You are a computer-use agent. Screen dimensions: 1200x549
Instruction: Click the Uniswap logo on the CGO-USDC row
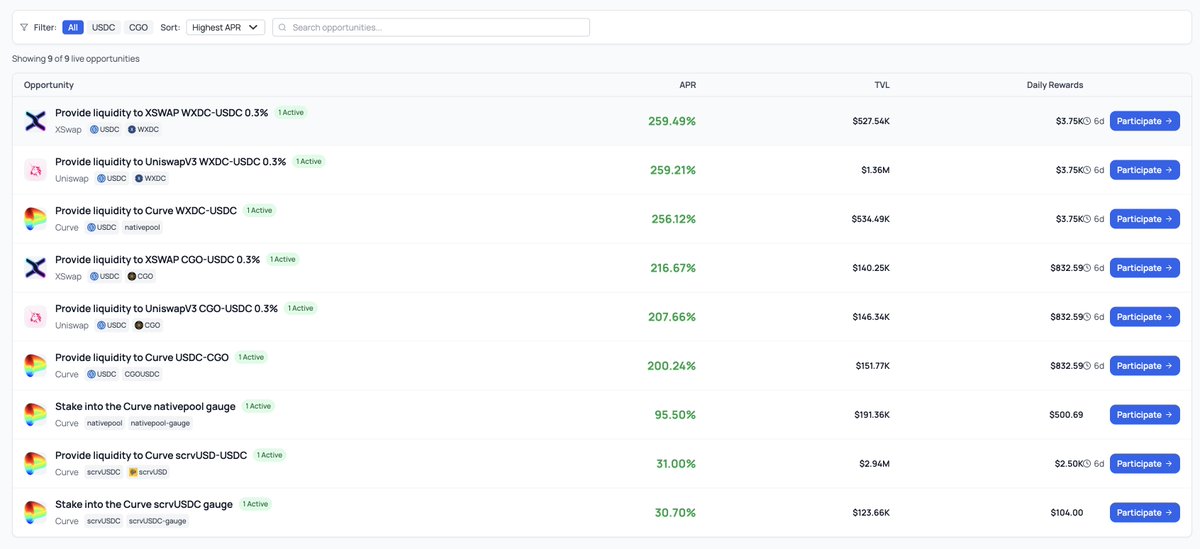click(x=35, y=317)
